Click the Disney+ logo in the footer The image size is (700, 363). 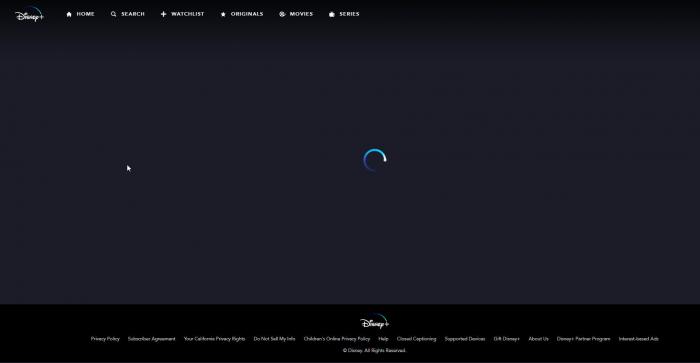click(375, 321)
